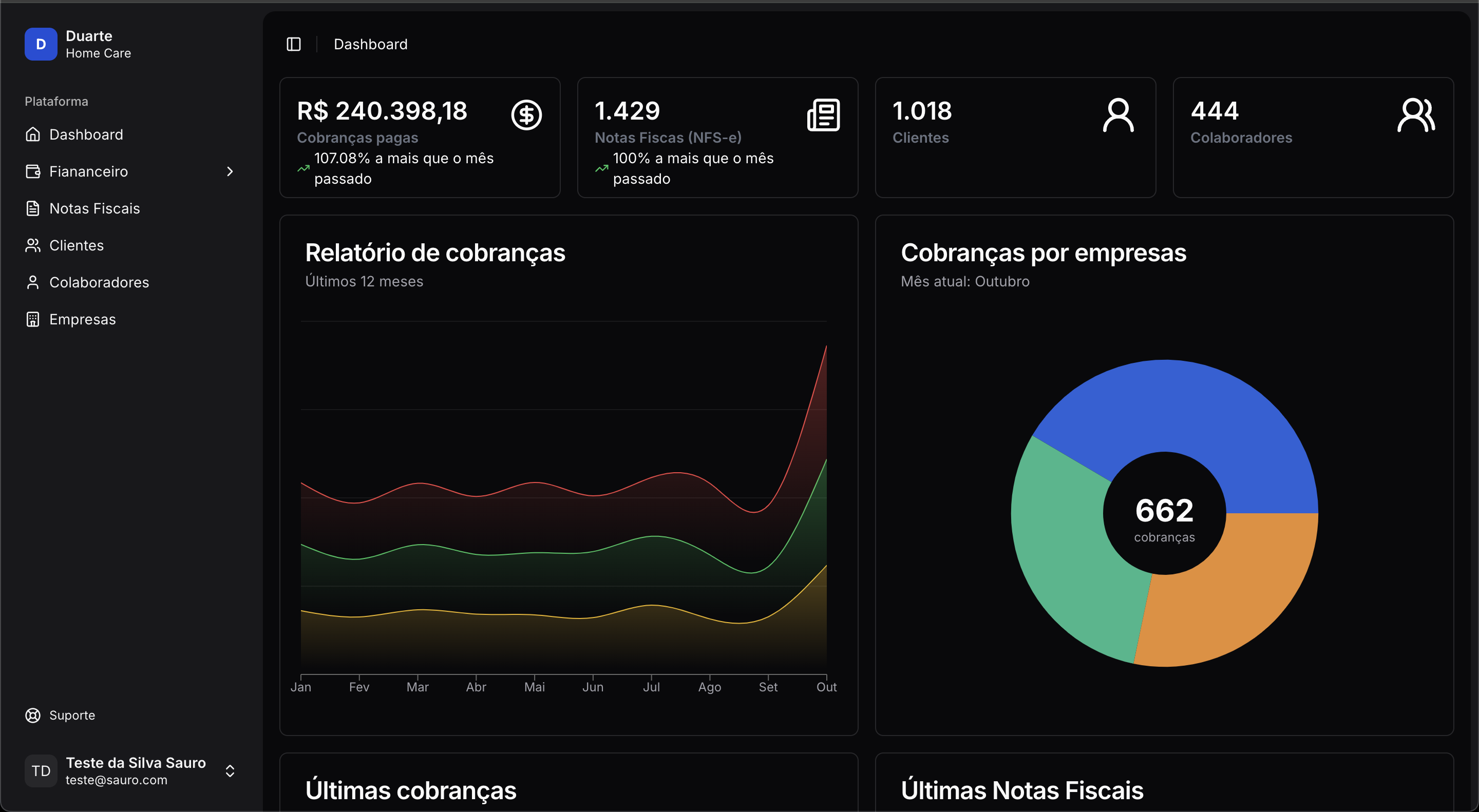Click the 1.429 notas fiscais count
Image resolution: width=1479 pixels, height=812 pixels.
pos(627,111)
